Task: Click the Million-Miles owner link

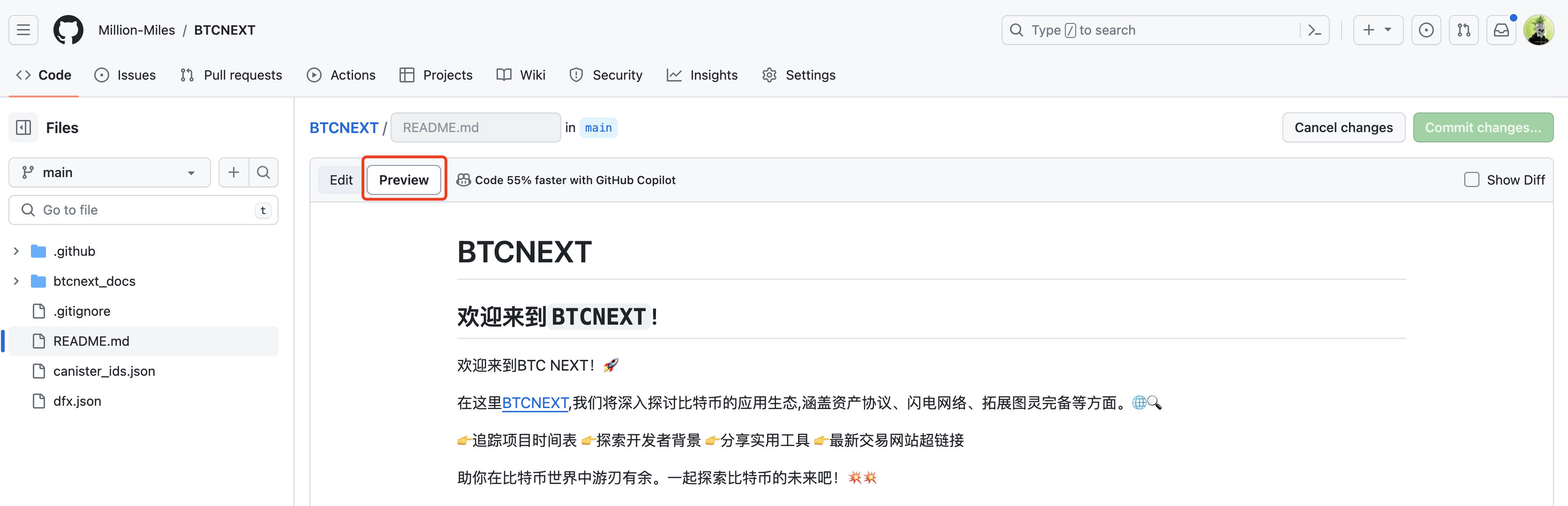Action: click(137, 30)
